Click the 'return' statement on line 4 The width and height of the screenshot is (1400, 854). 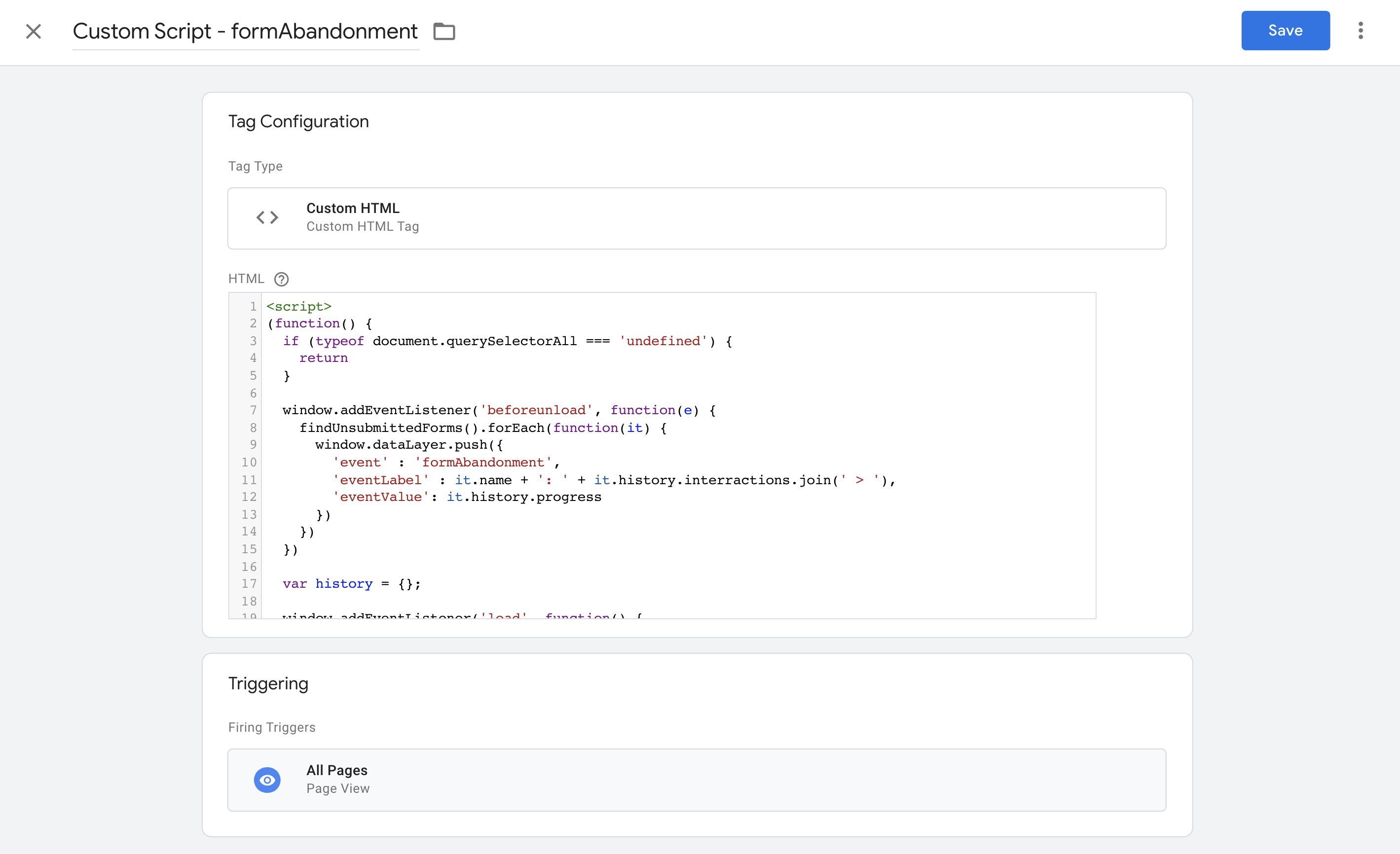(323, 358)
